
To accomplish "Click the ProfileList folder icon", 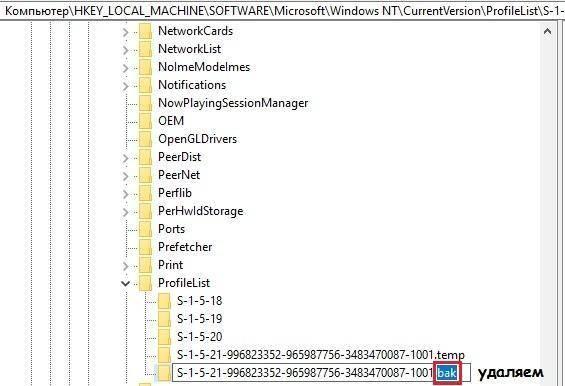I will (146, 283).
